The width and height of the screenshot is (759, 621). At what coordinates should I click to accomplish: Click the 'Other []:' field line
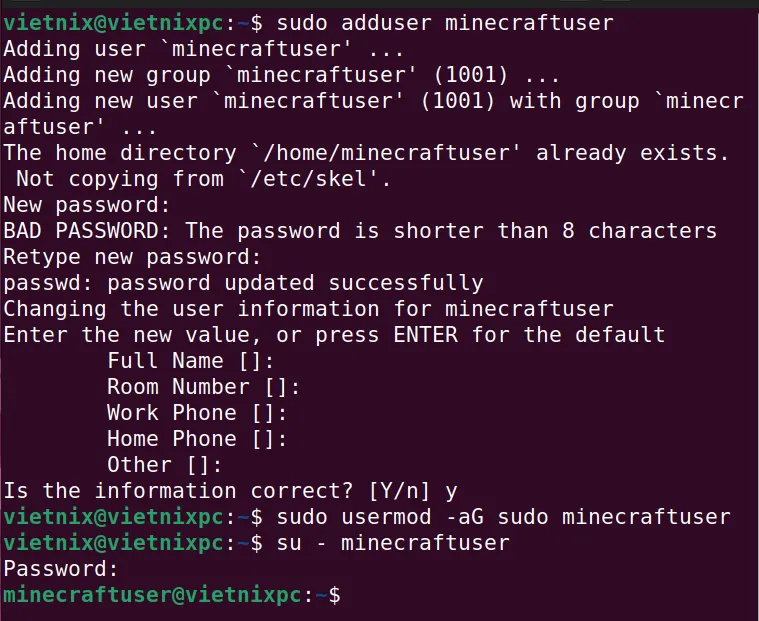click(x=165, y=465)
